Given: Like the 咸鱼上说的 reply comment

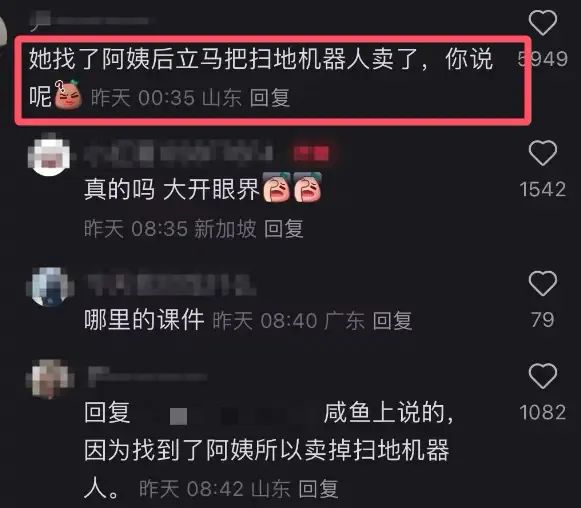Looking at the screenshot, I should point(542,376).
